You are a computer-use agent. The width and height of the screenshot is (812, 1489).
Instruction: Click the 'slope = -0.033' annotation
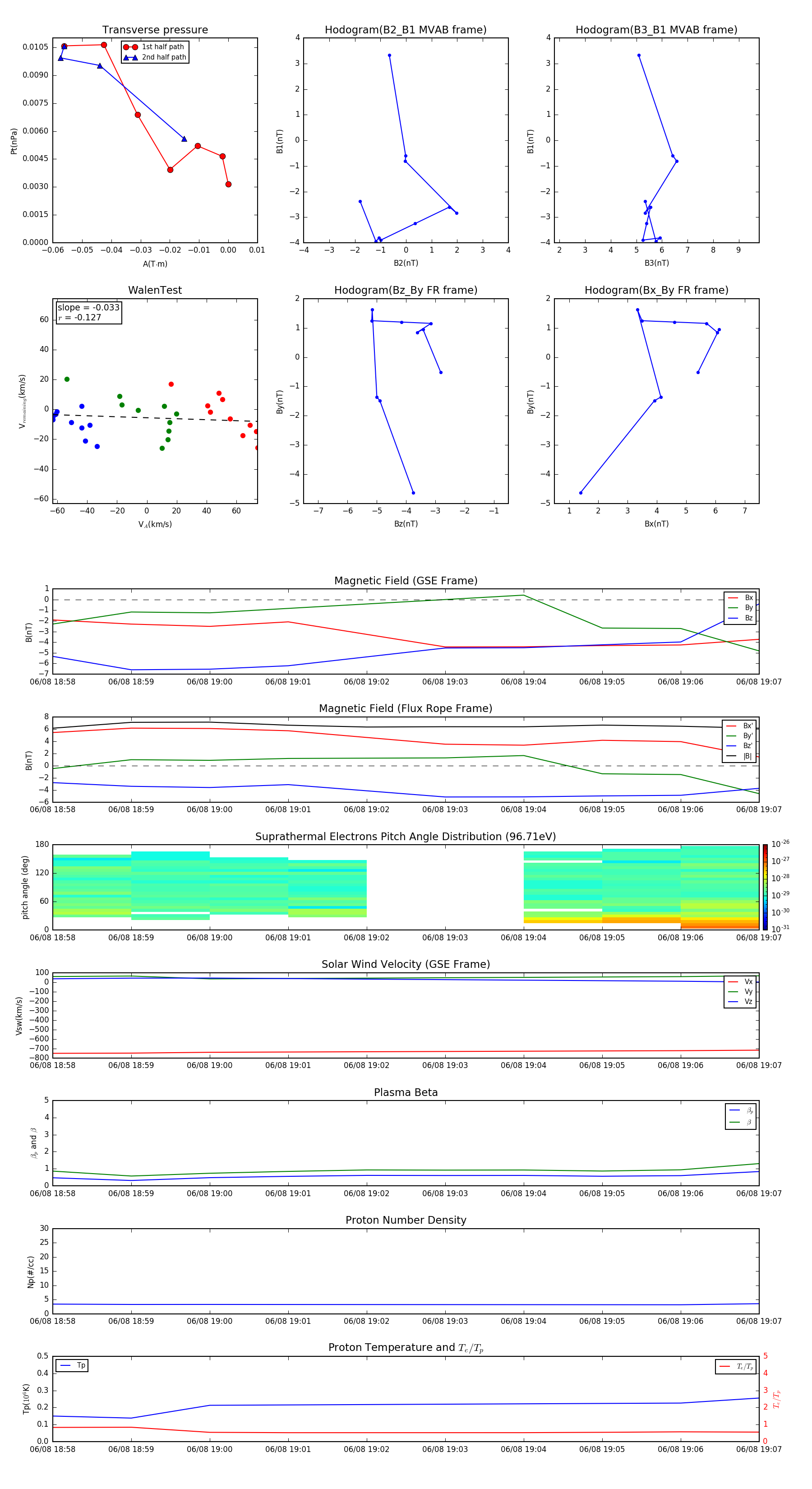(x=88, y=308)
